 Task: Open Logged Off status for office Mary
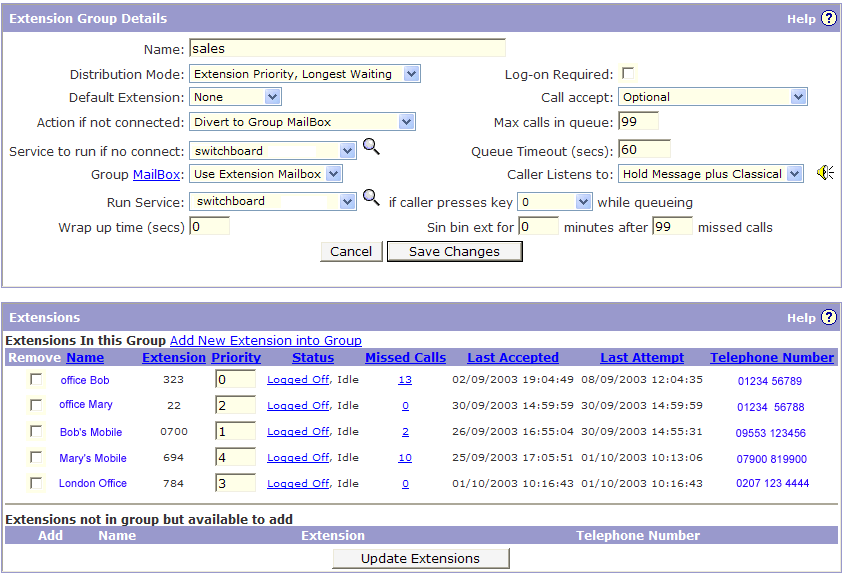[298, 406]
